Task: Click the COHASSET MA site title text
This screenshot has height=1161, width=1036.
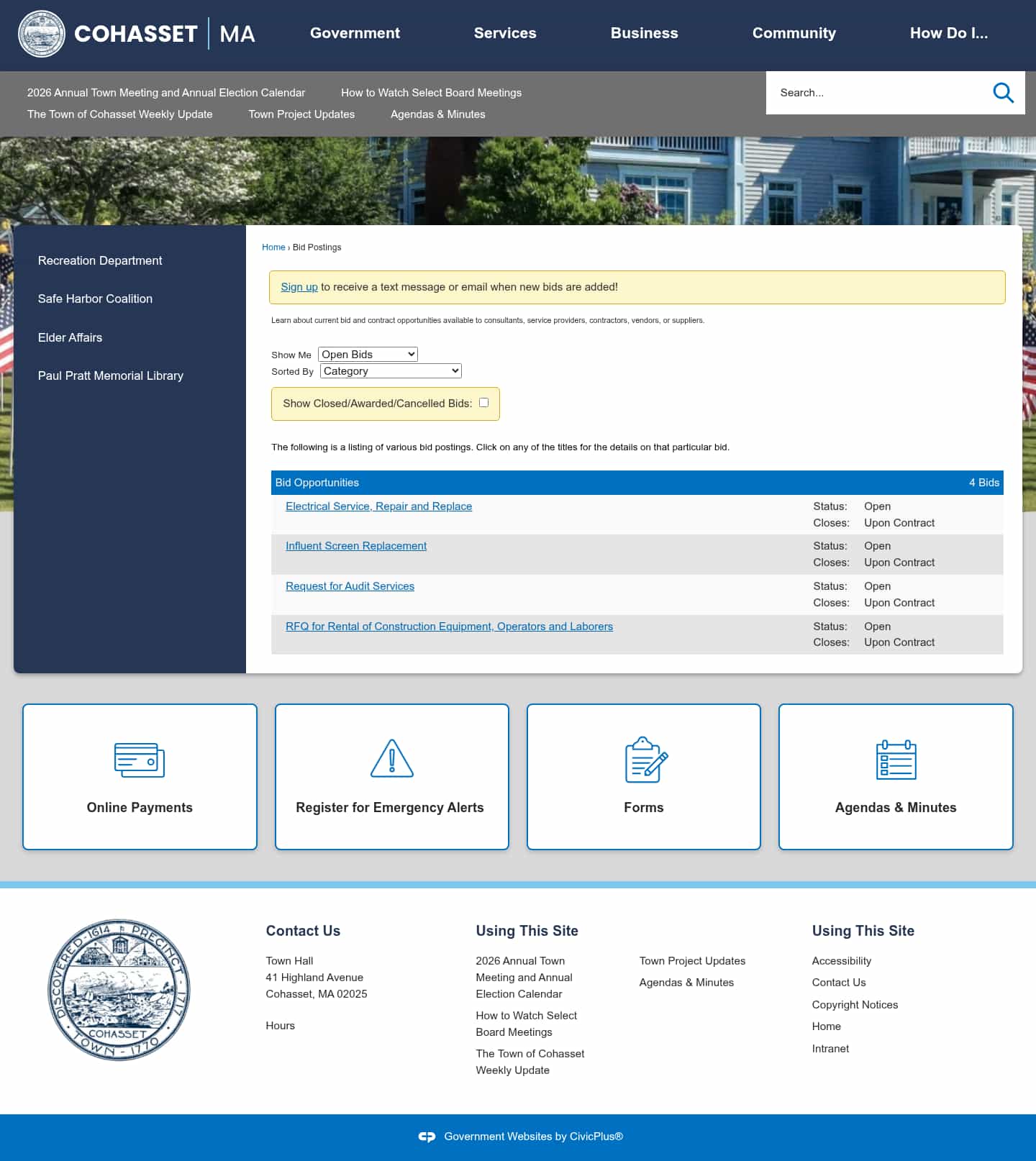Action: (x=164, y=34)
